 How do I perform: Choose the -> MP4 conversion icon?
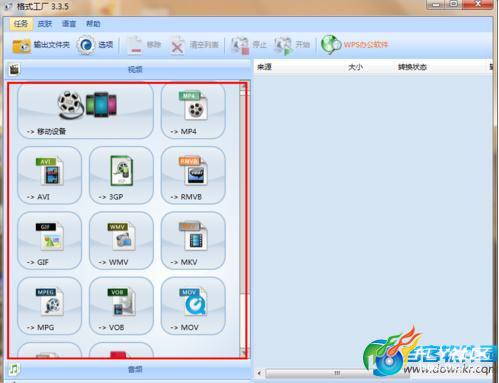[193, 111]
